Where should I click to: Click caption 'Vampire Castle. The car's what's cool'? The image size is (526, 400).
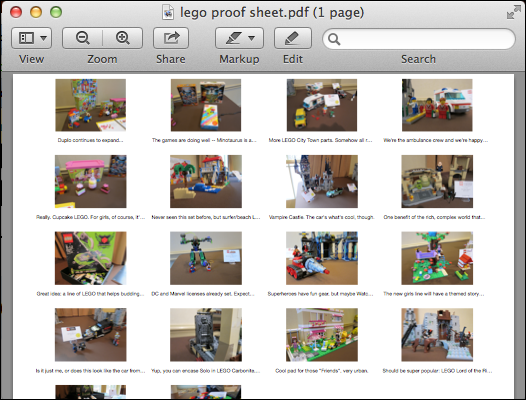[x=321, y=217]
